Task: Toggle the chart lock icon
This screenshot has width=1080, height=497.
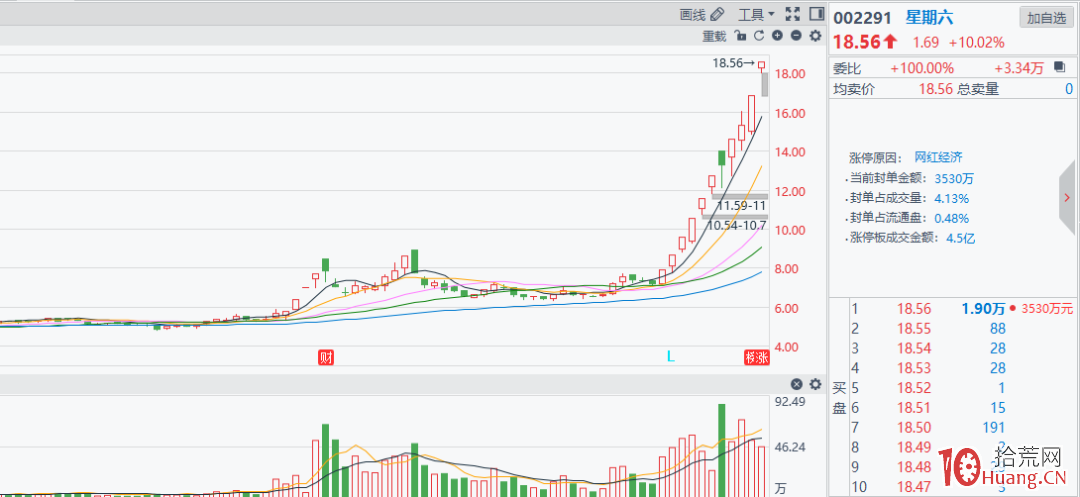Action: (740, 36)
